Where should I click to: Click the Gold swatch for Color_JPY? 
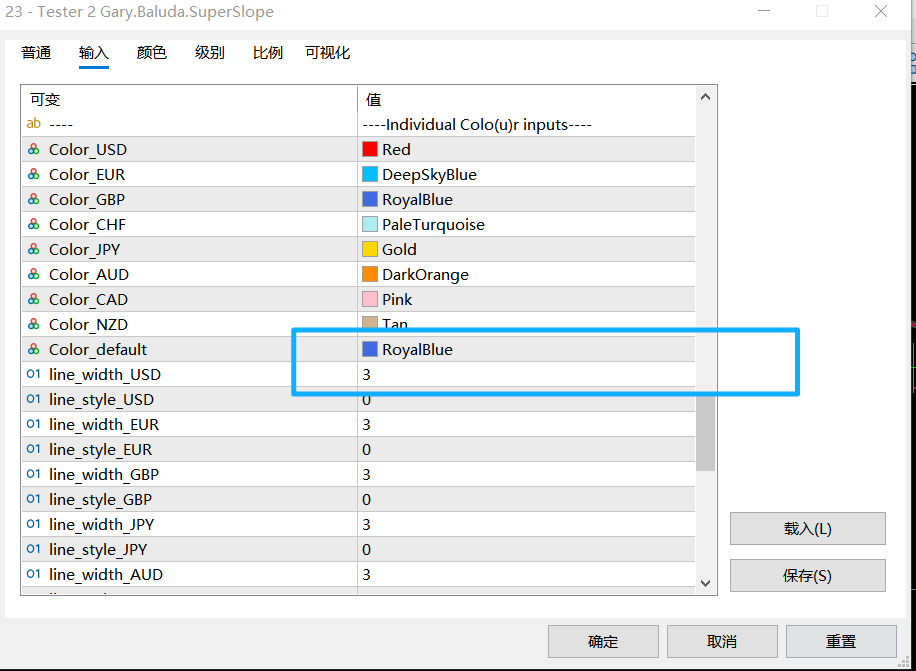370,249
